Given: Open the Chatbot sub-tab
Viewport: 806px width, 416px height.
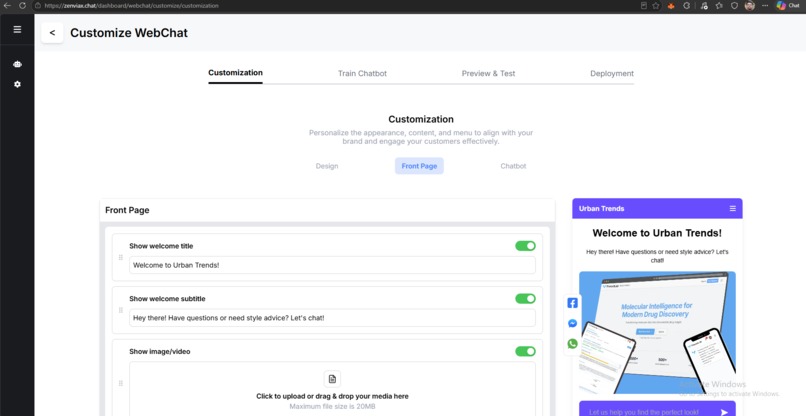Looking at the screenshot, I should [513, 166].
